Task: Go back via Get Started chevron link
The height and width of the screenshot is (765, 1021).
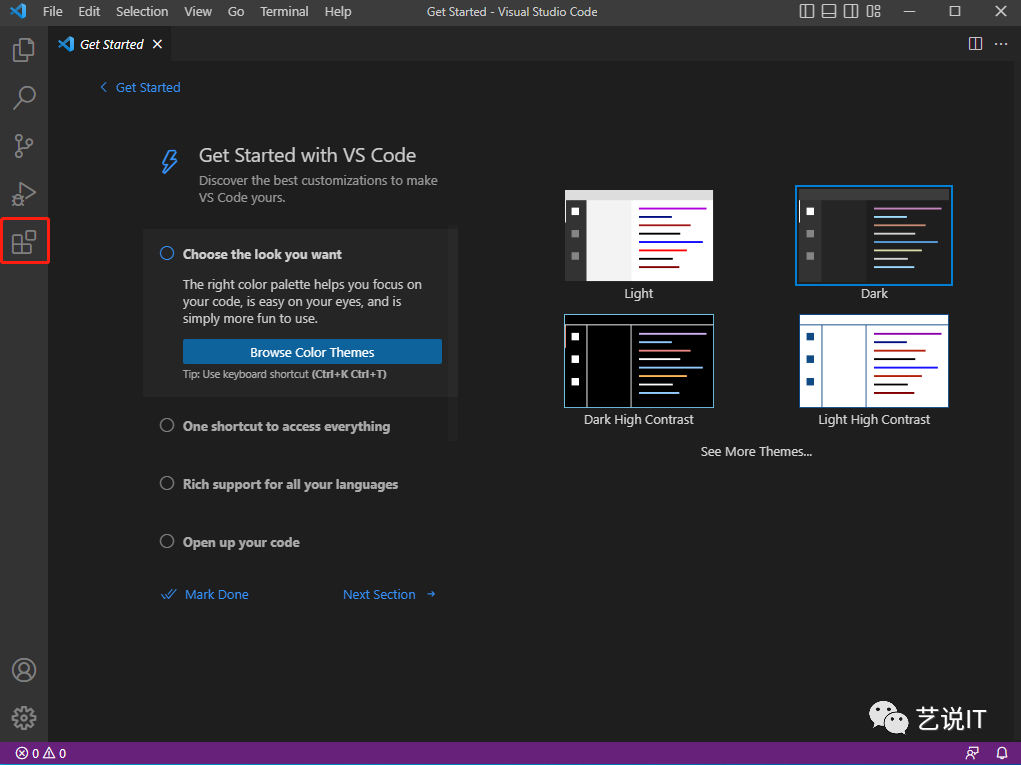Action: [140, 87]
